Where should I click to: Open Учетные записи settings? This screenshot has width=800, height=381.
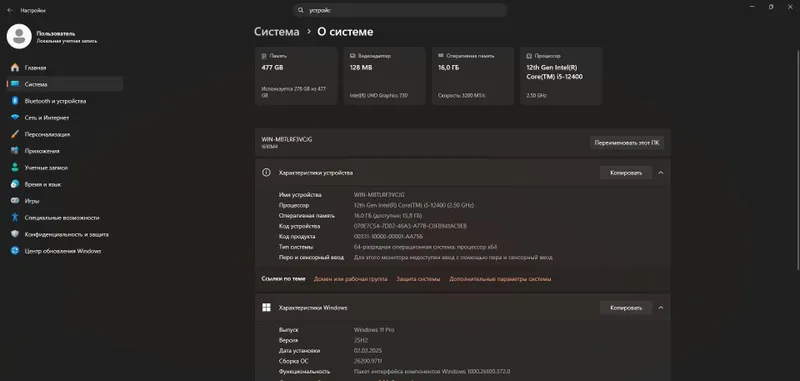[x=65, y=168]
